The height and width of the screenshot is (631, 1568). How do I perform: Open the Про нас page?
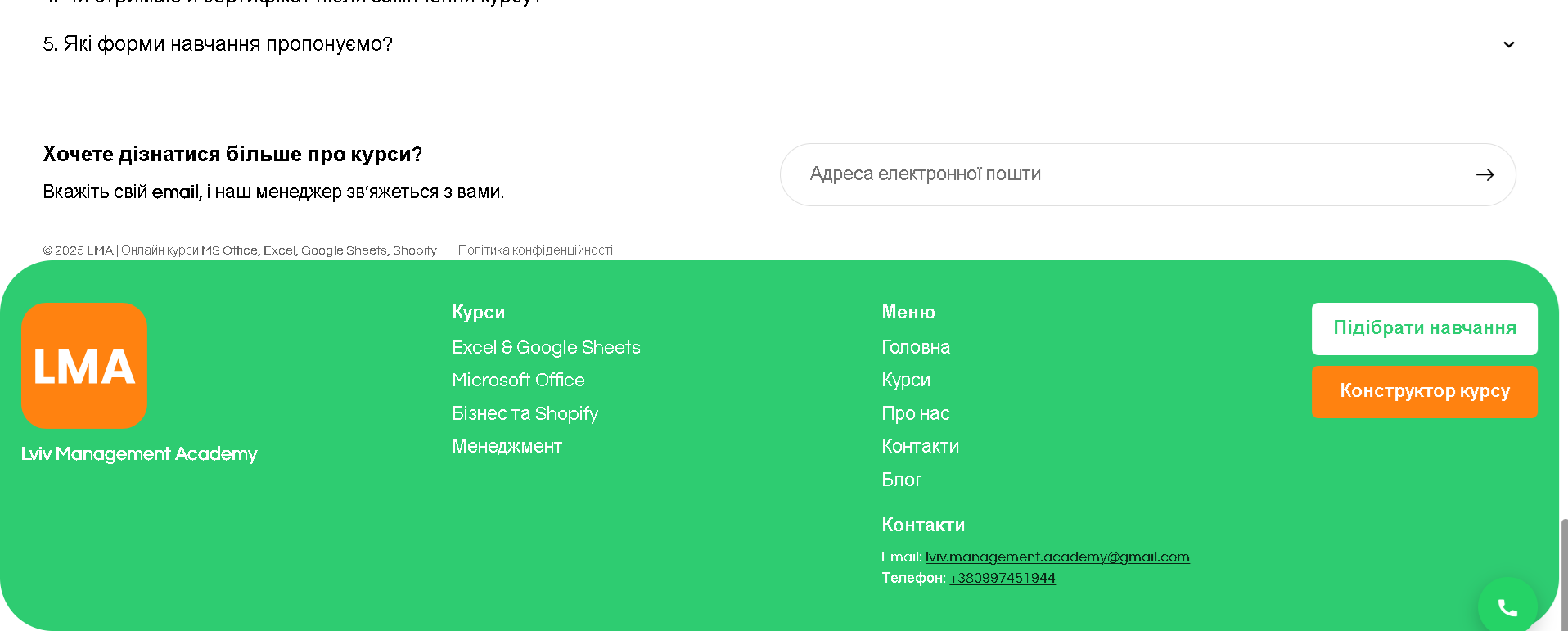tap(915, 414)
